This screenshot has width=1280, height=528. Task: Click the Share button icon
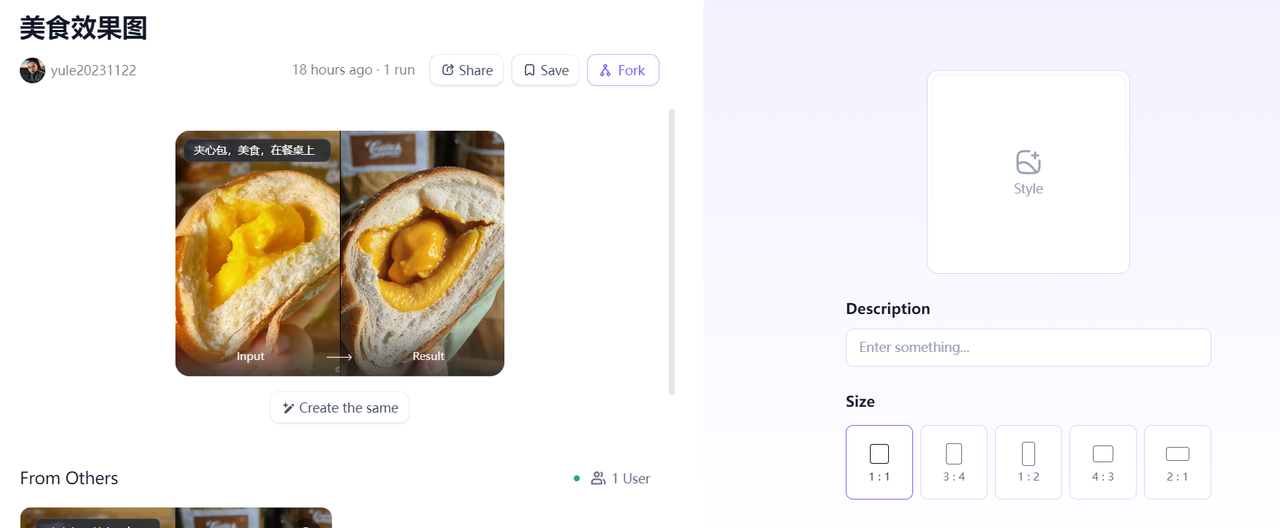click(x=448, y=70)
